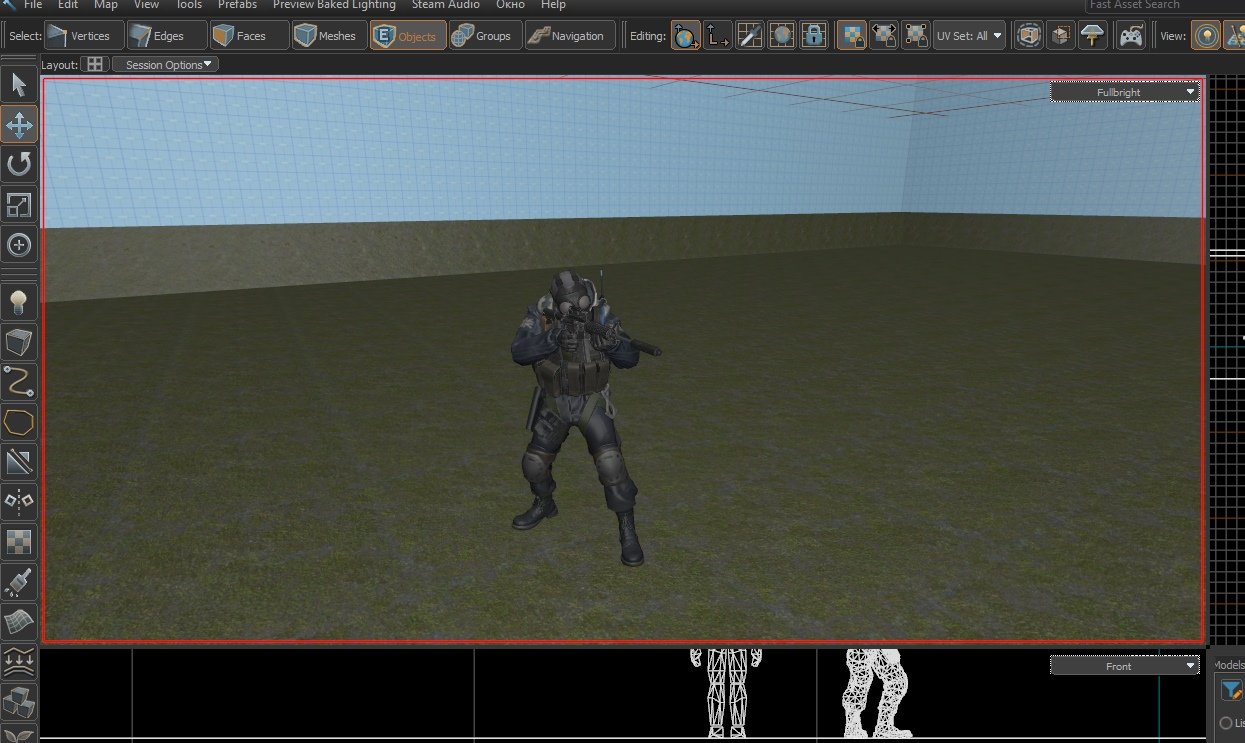Pick the Path curve tool
This screenshot has height=743, width=1245.
(x=19, y=381)
